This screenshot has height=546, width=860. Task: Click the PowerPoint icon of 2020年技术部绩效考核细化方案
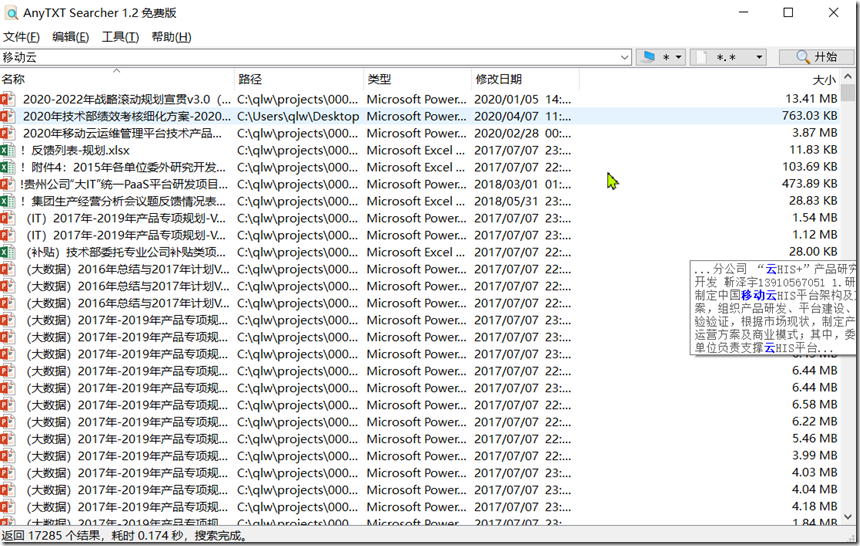[x=9, y=116]
